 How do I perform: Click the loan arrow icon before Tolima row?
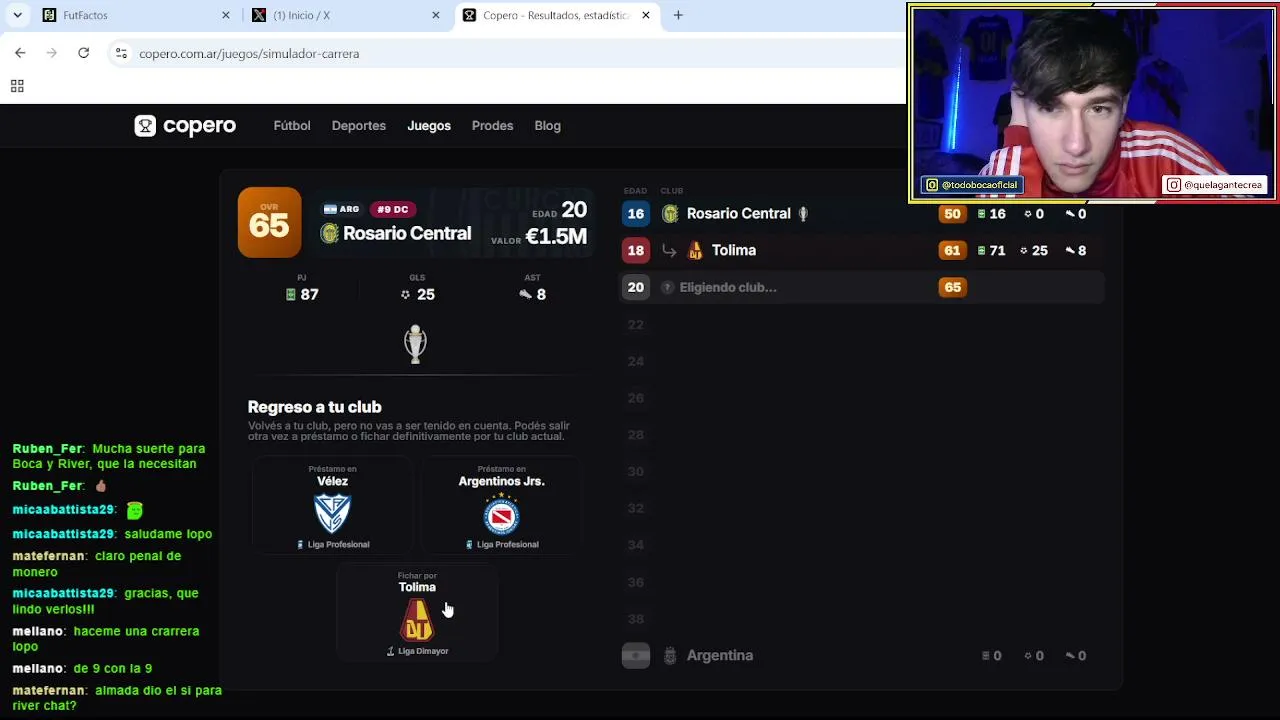669,251
